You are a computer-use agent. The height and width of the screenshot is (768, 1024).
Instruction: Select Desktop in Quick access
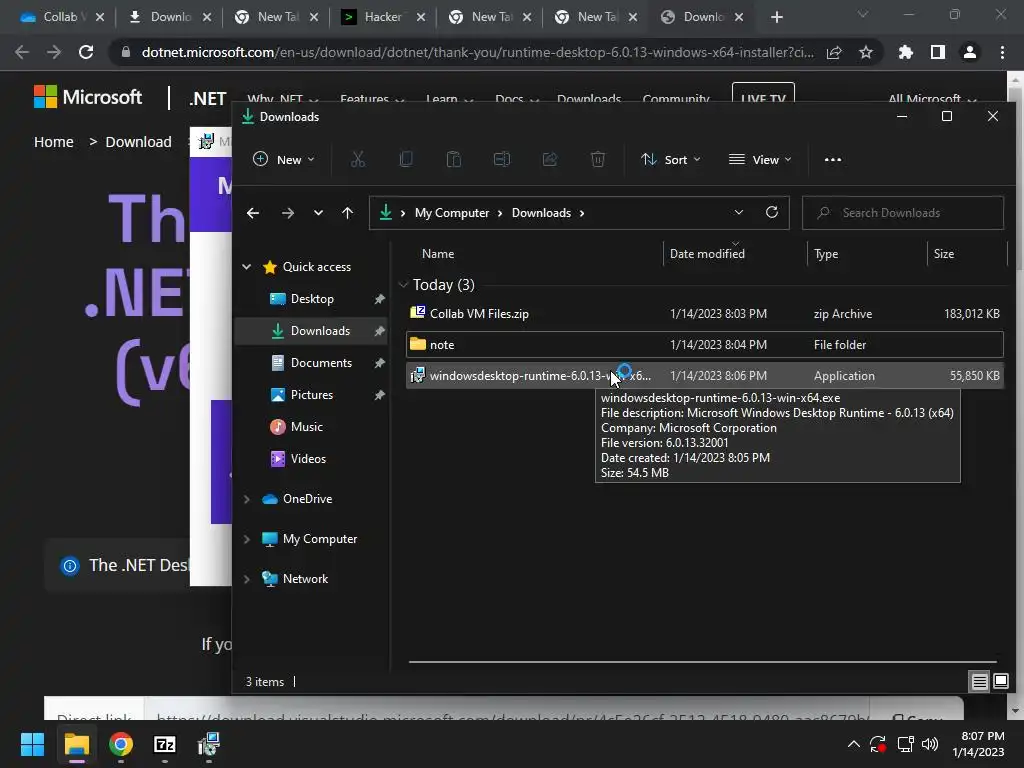tap(311, 298)
